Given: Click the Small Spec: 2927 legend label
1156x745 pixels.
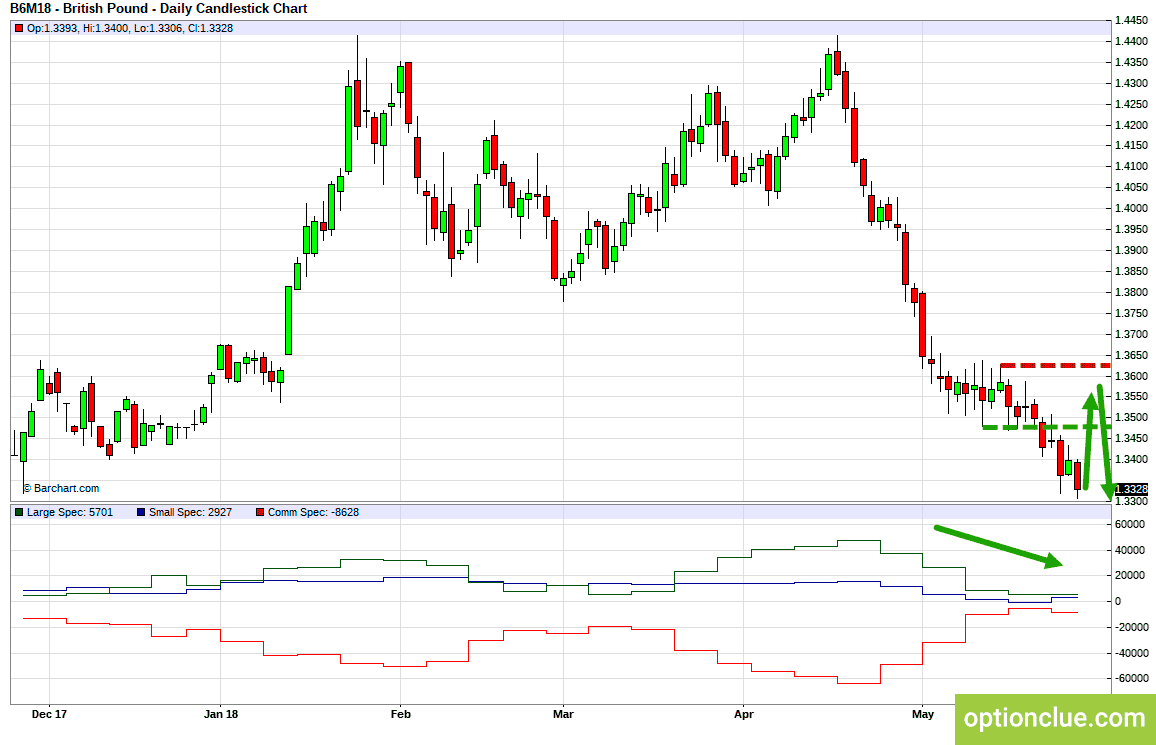Looking at the screenshot, I should [190, 512].
